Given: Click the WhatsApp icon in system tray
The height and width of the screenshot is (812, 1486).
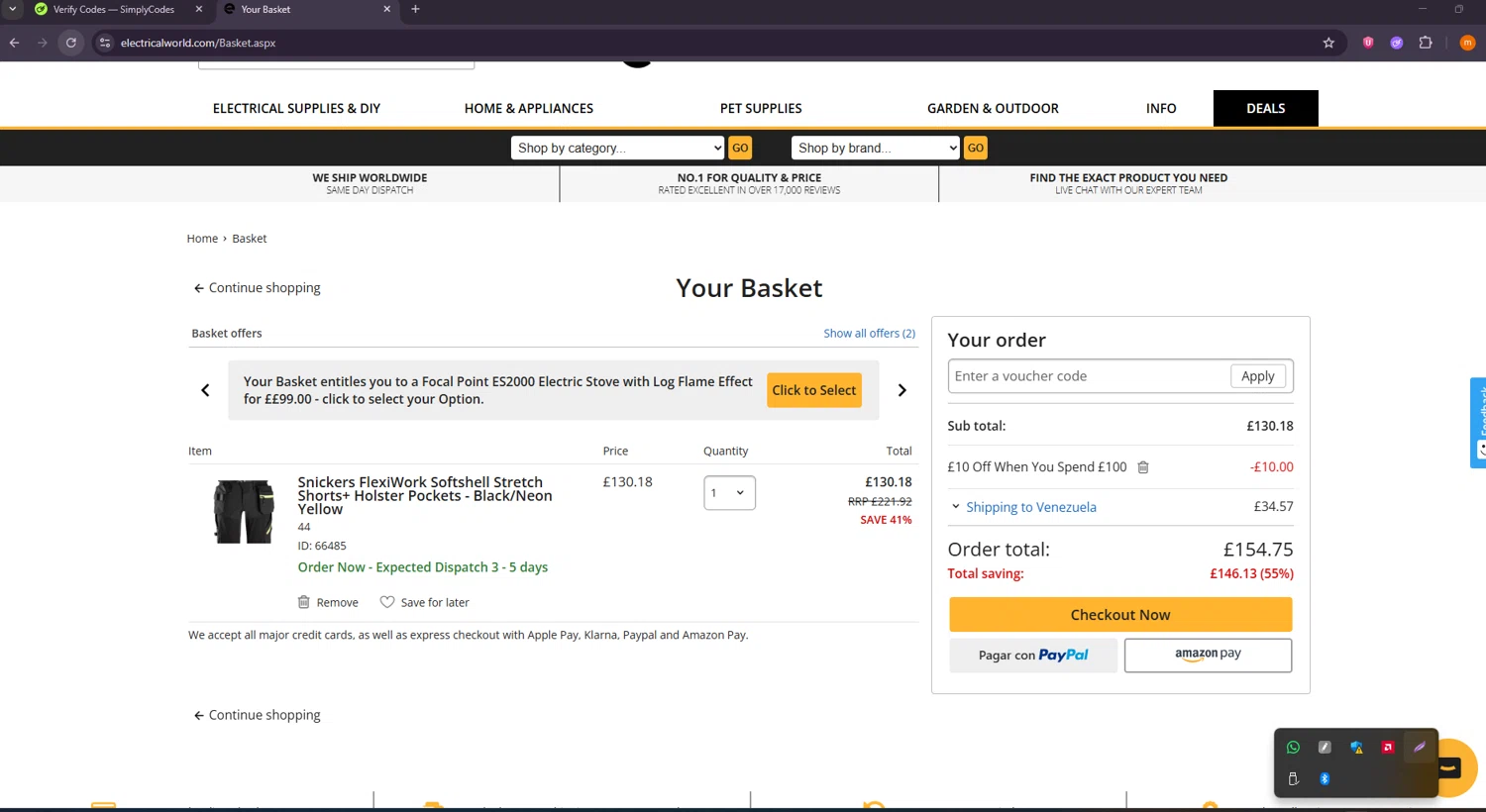Looking at the screenshot, I should [x=1293, y=748].
